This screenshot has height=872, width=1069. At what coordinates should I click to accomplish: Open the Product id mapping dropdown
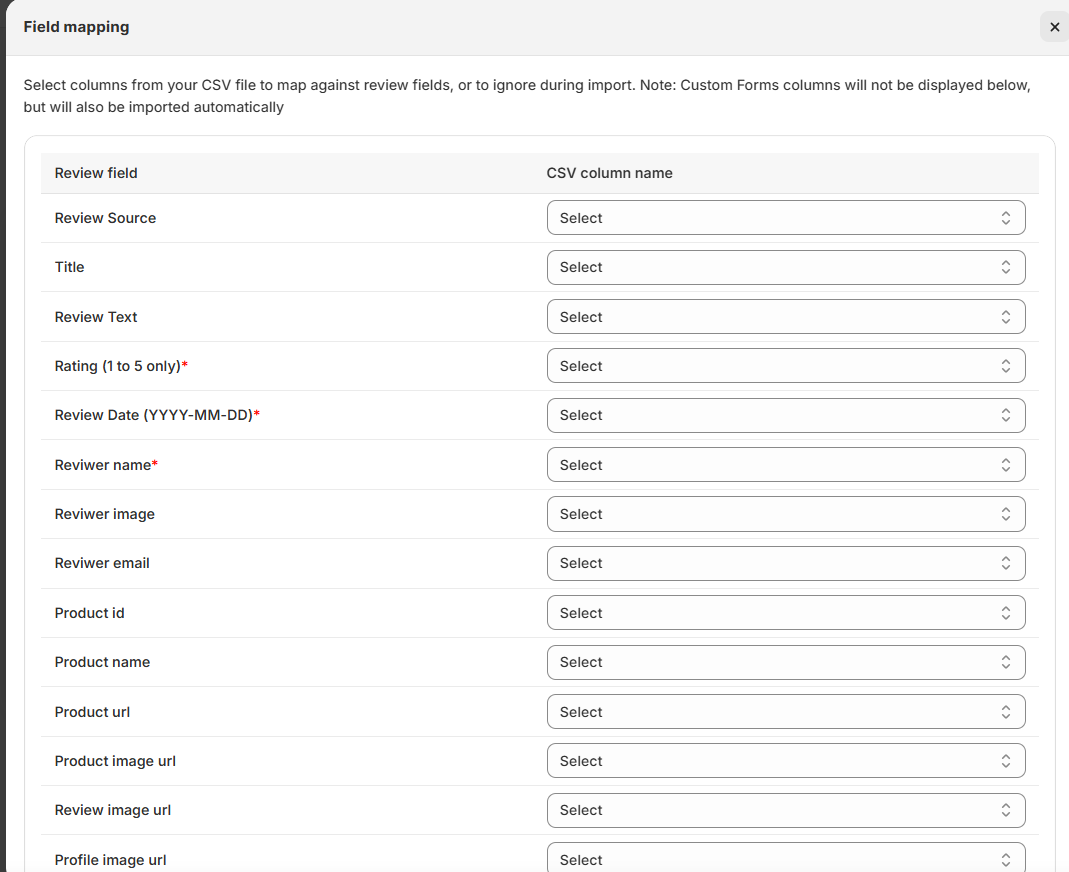(x=785, y=613)
